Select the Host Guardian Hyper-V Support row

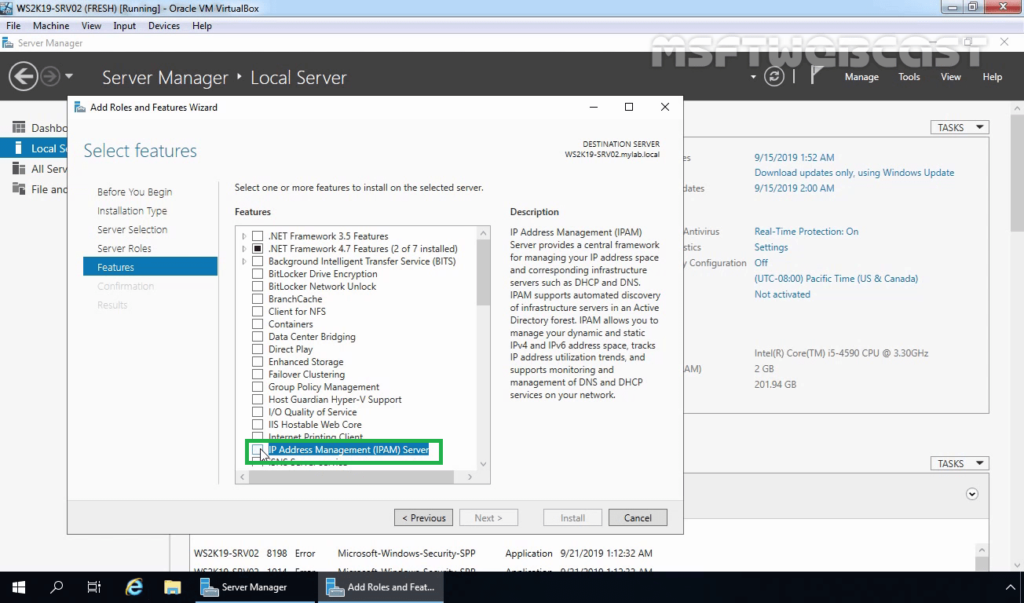tap(334, 399)
